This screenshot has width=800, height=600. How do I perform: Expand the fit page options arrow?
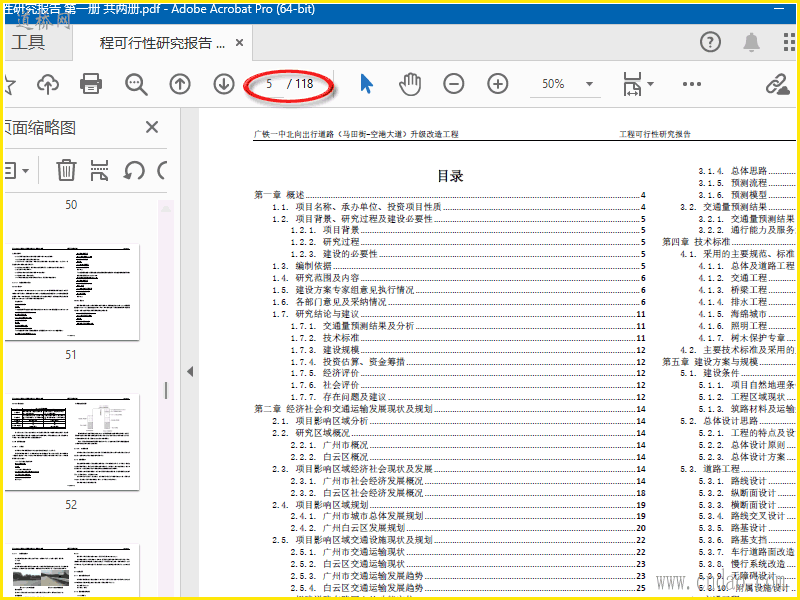651,84
